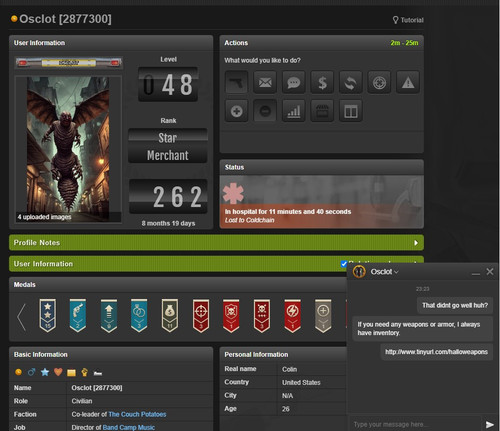The height and width of the screenshot is (431, 500).
Task: Open the bazaar shop icon
Action: click(322, 111)
